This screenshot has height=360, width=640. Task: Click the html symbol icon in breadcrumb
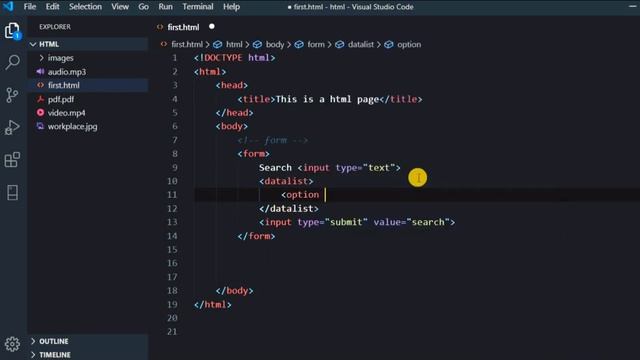pos(218,44)
